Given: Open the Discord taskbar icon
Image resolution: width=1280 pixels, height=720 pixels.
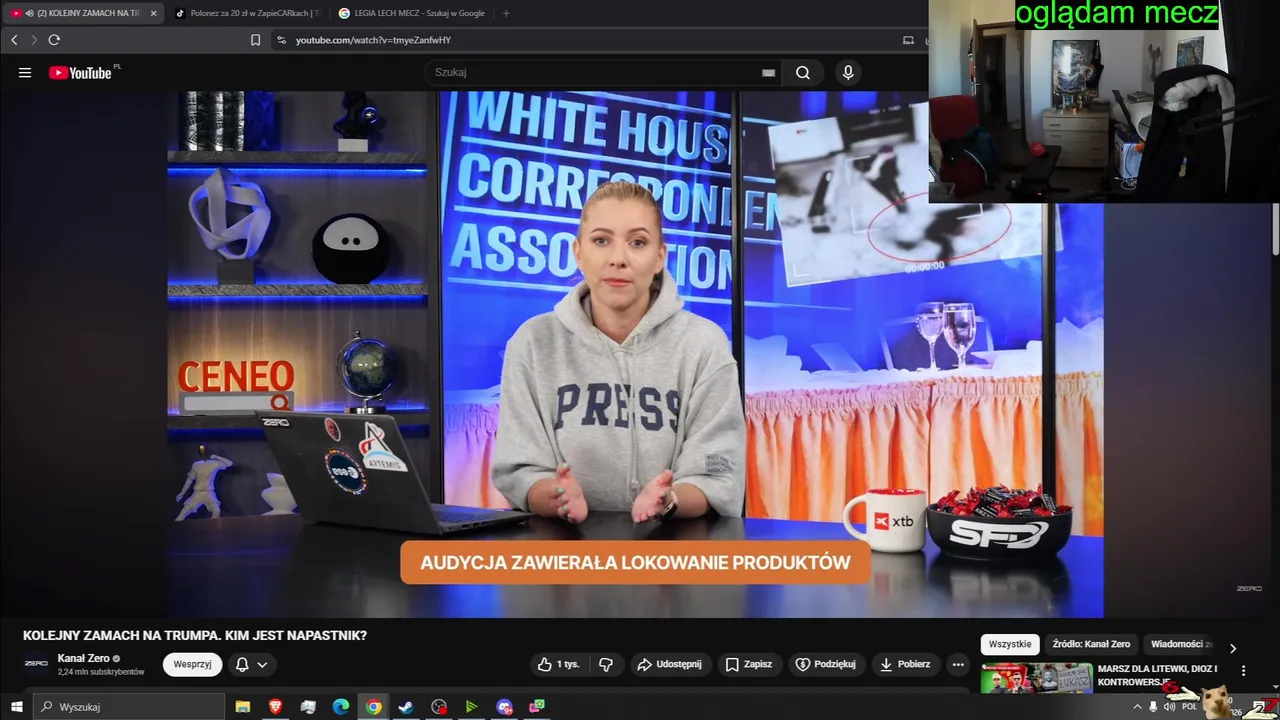Looking at the screenshot, I should point(504,707).
